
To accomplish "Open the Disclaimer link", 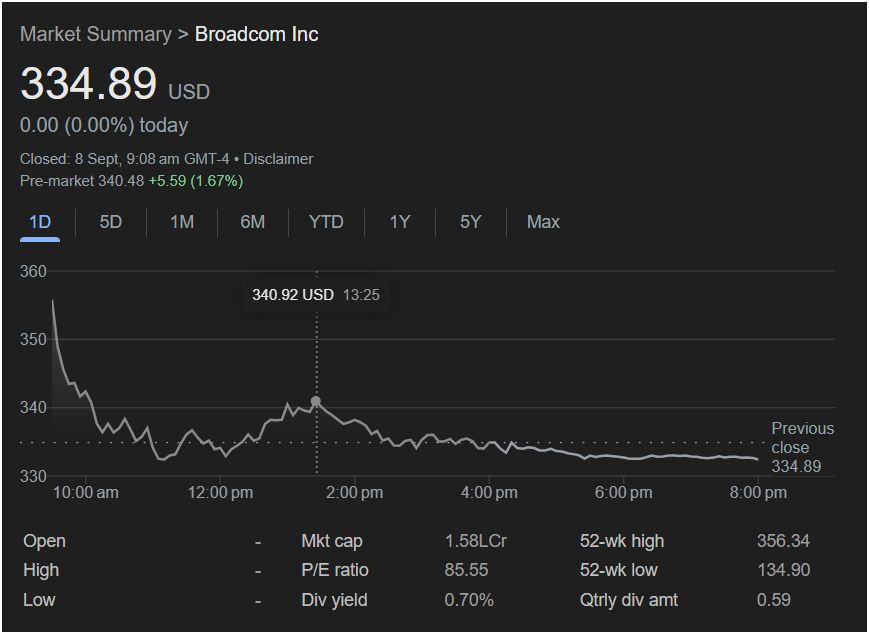I will 278,159.
